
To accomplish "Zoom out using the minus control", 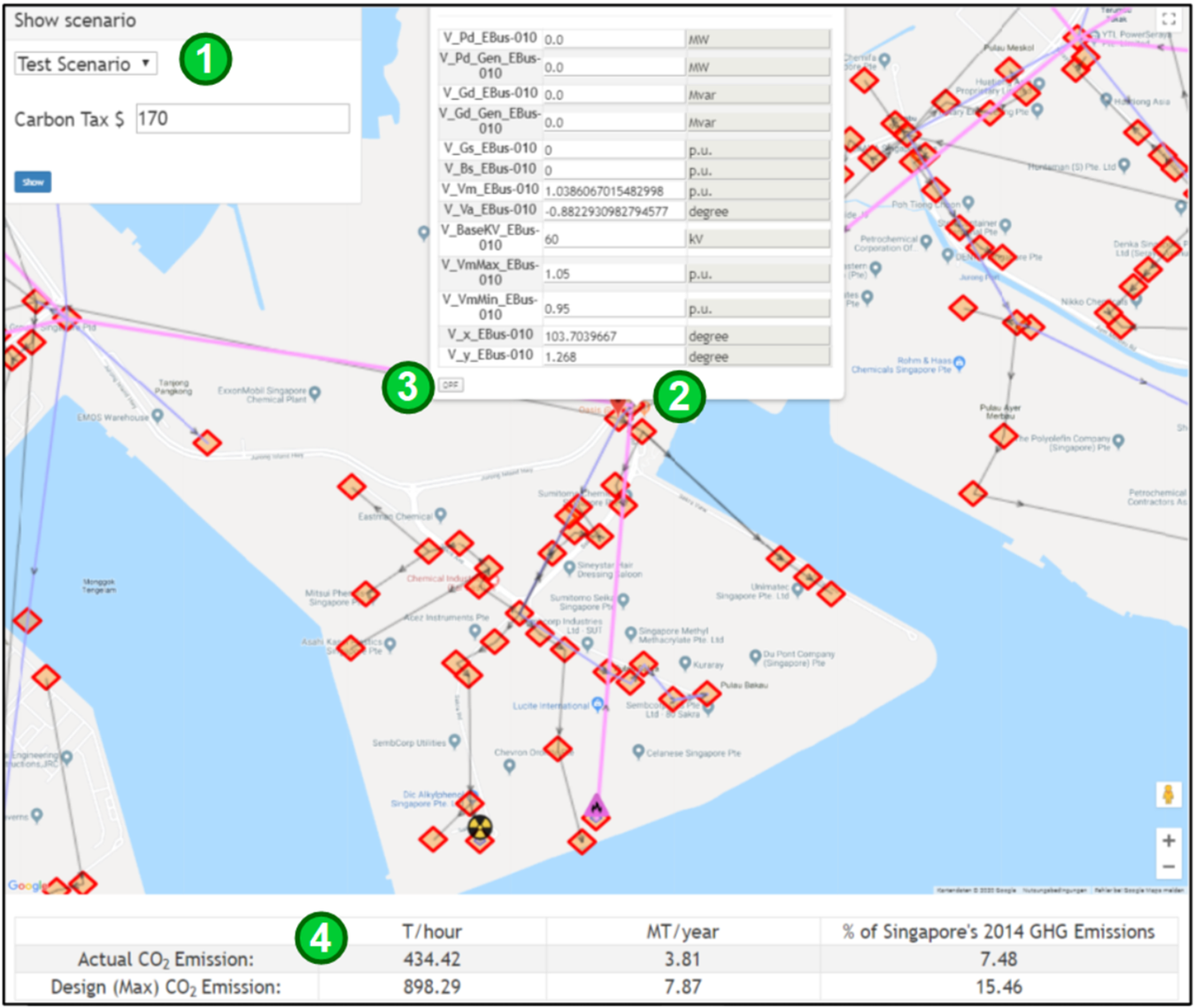I will coord(1168,866).
